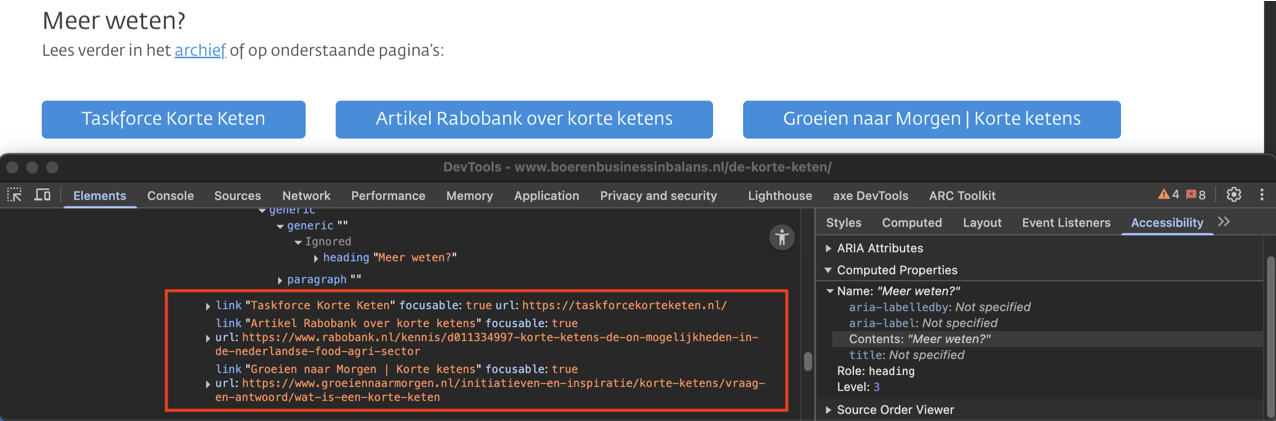Screen dimensions: 1276x421
Task: Open DevTools settings gear
Action: point(1234,195)
